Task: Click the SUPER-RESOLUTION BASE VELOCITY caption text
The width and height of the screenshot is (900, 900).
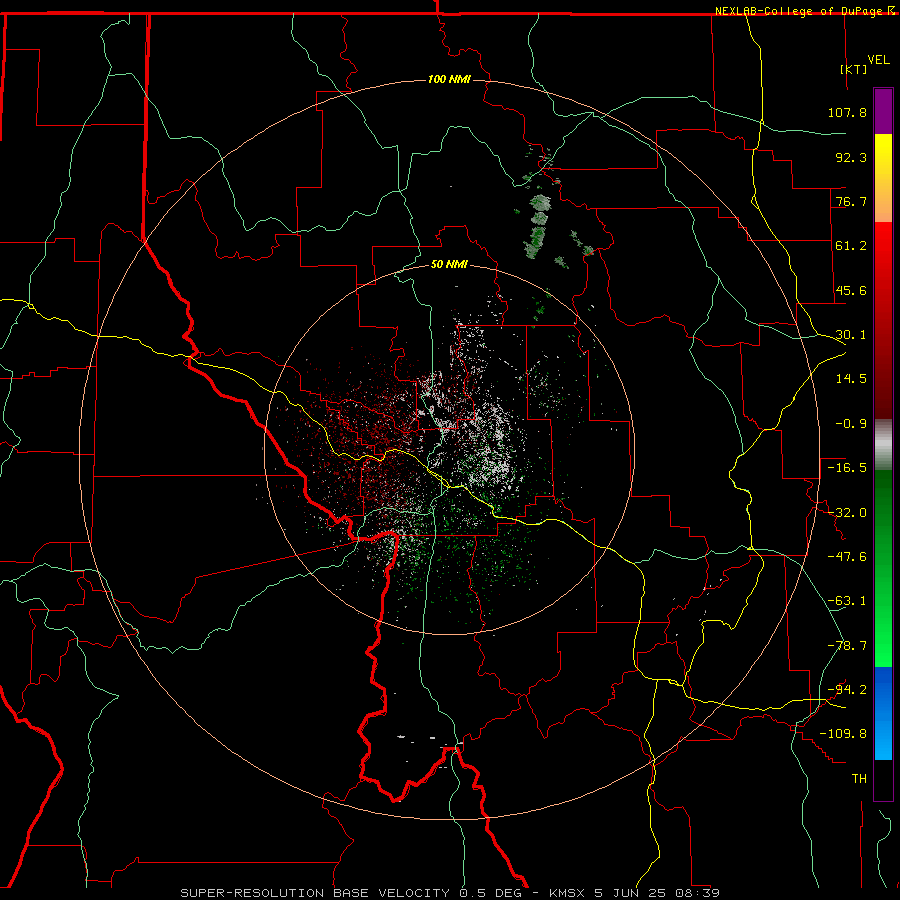Action: click(317, 893)
